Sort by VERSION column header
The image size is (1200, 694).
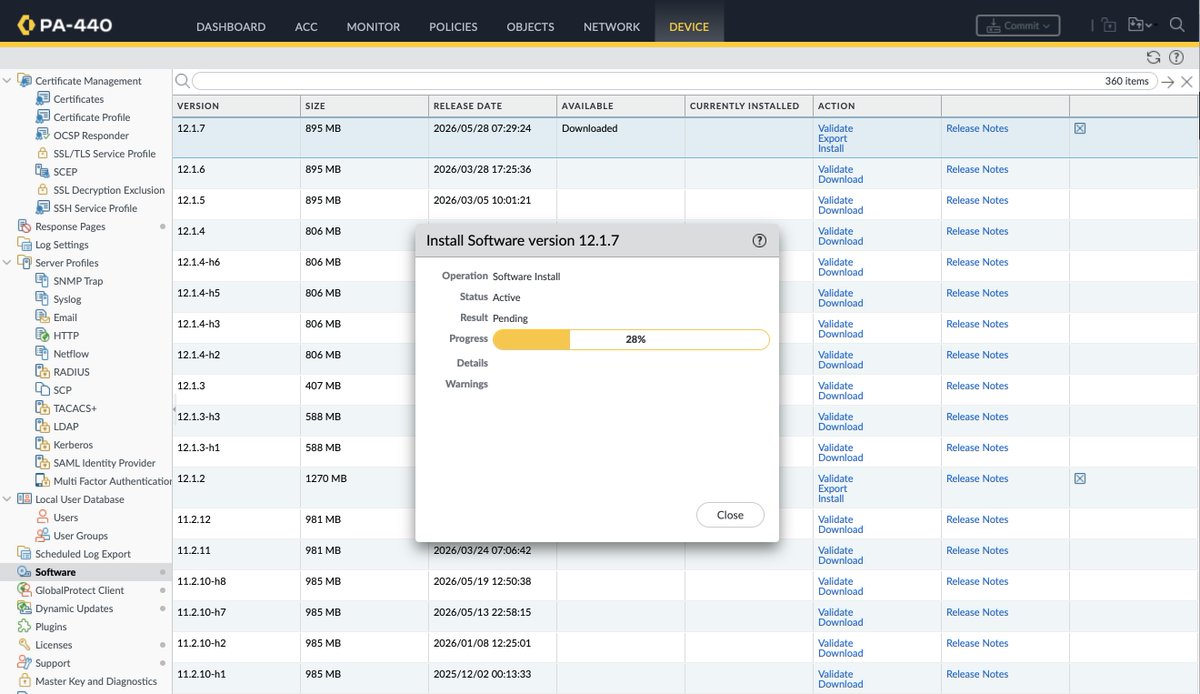[x=236, y=105]
